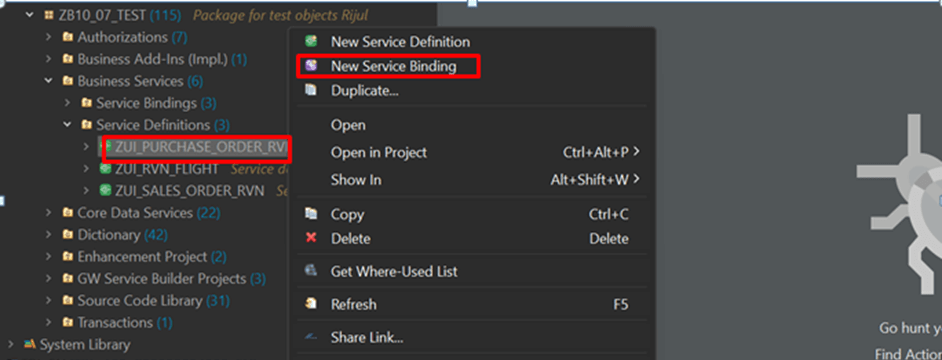Collapse the ZB10_07_TEST package node
The width and height of the screenshot is (942, 360).
pos(30,15)
